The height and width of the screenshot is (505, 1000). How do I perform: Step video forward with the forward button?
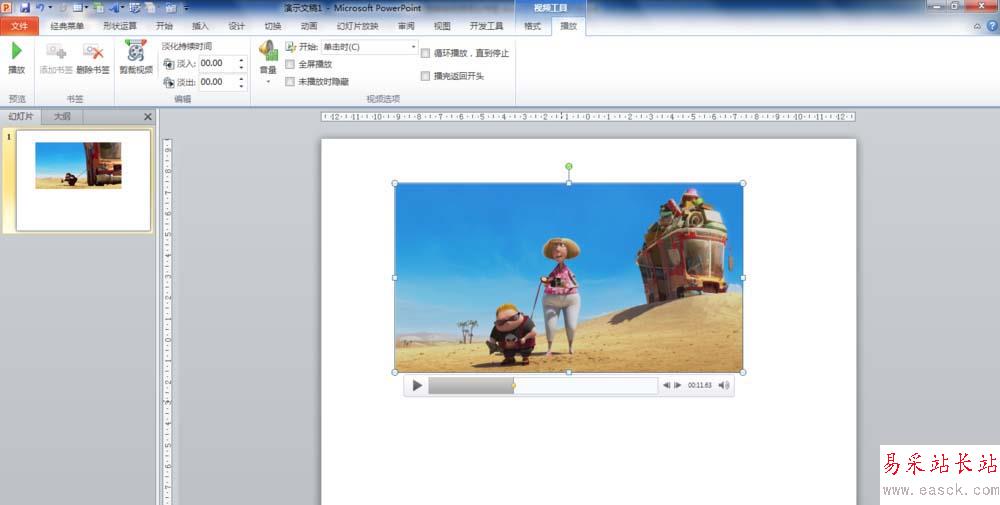[x=677, y=385]
